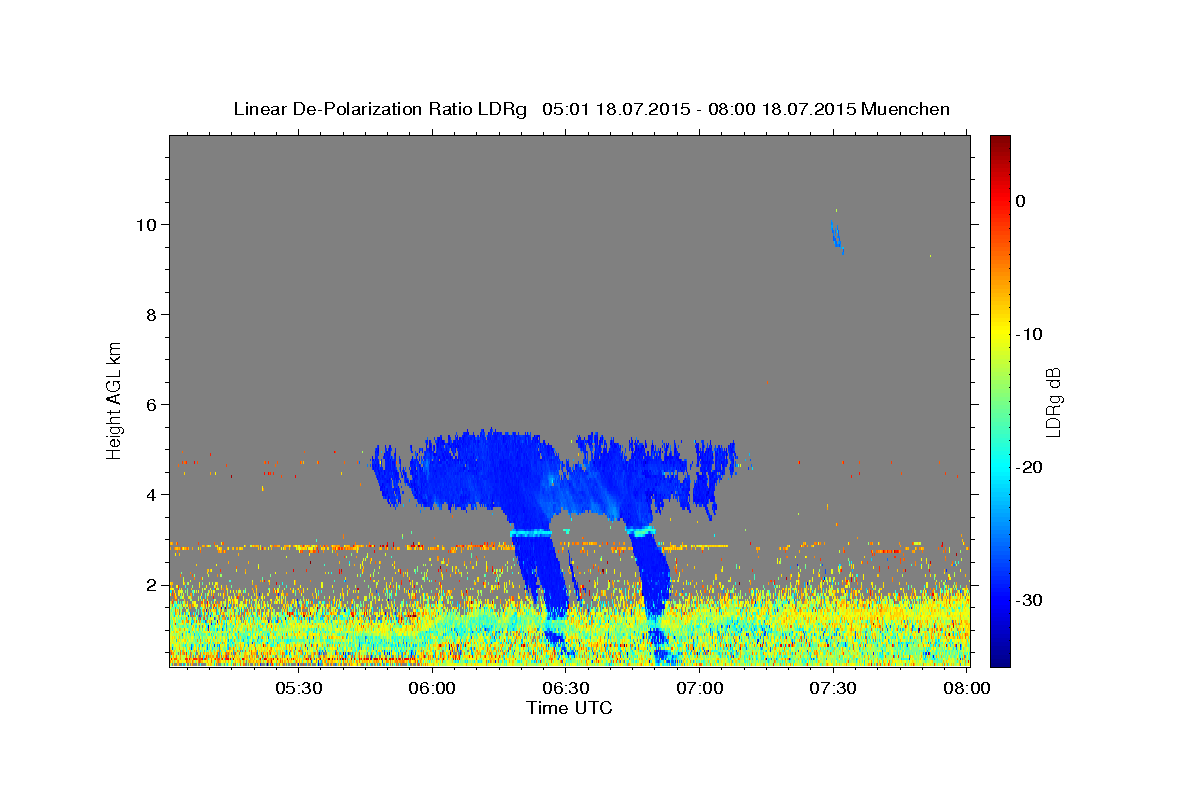Click the '07:30' time tick label

tap(833, 688)
